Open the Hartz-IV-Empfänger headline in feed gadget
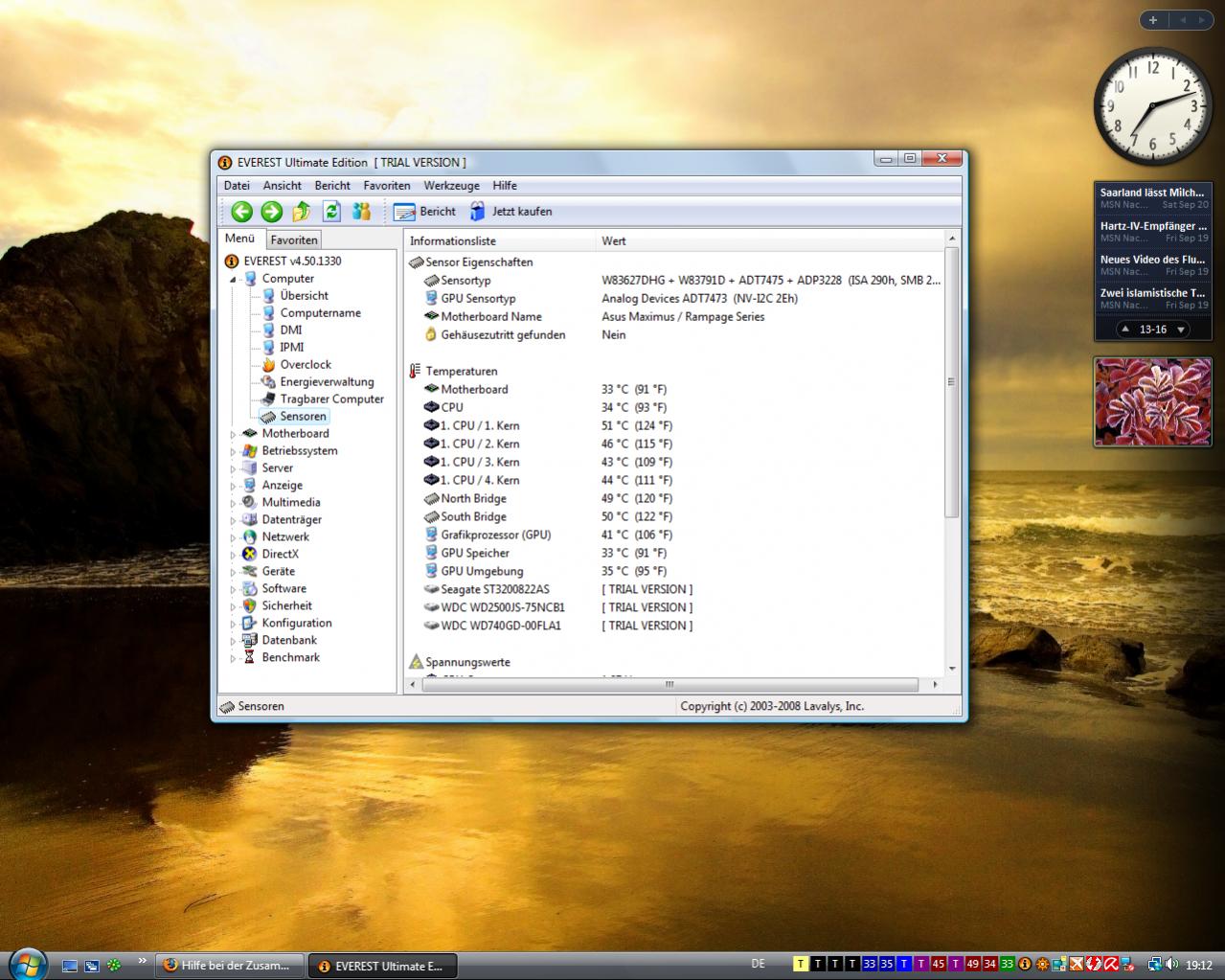Image resolution: width=1225 pixels, height=980 pixels. [1153, 226]
